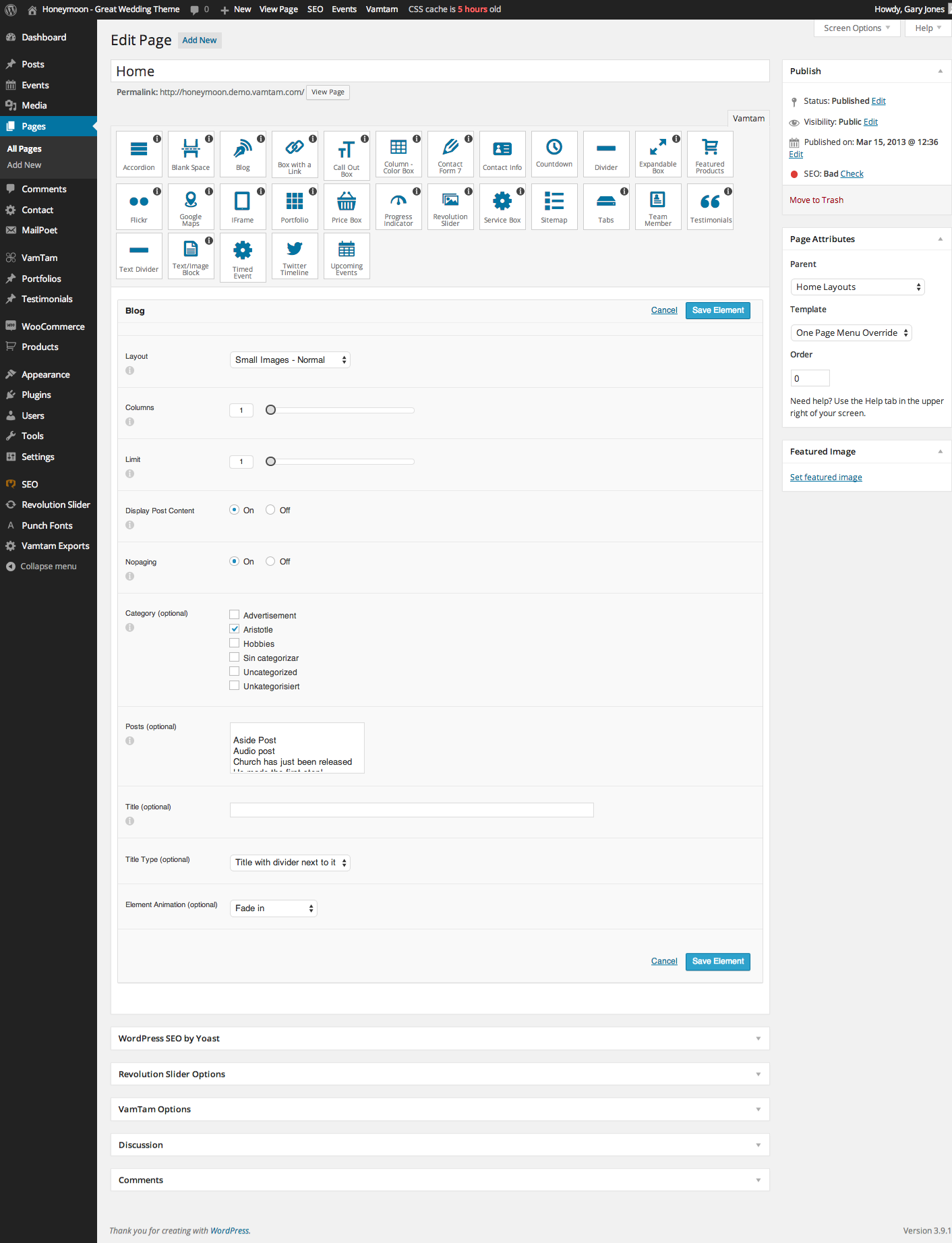Add a Google Maps element
This screenshot has height=1243, width=952.
191,206
